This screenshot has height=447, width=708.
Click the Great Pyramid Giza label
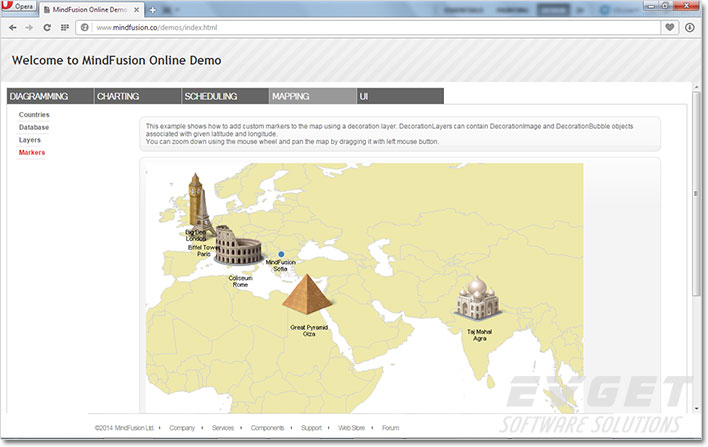(309, 331)
